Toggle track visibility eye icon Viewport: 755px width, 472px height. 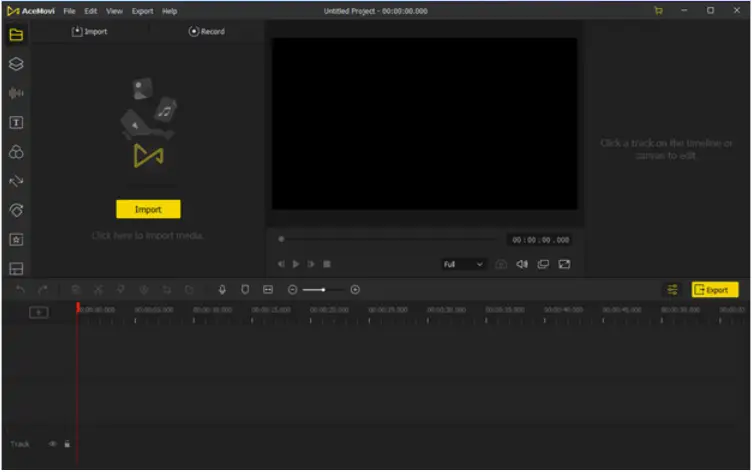[52, 445]
